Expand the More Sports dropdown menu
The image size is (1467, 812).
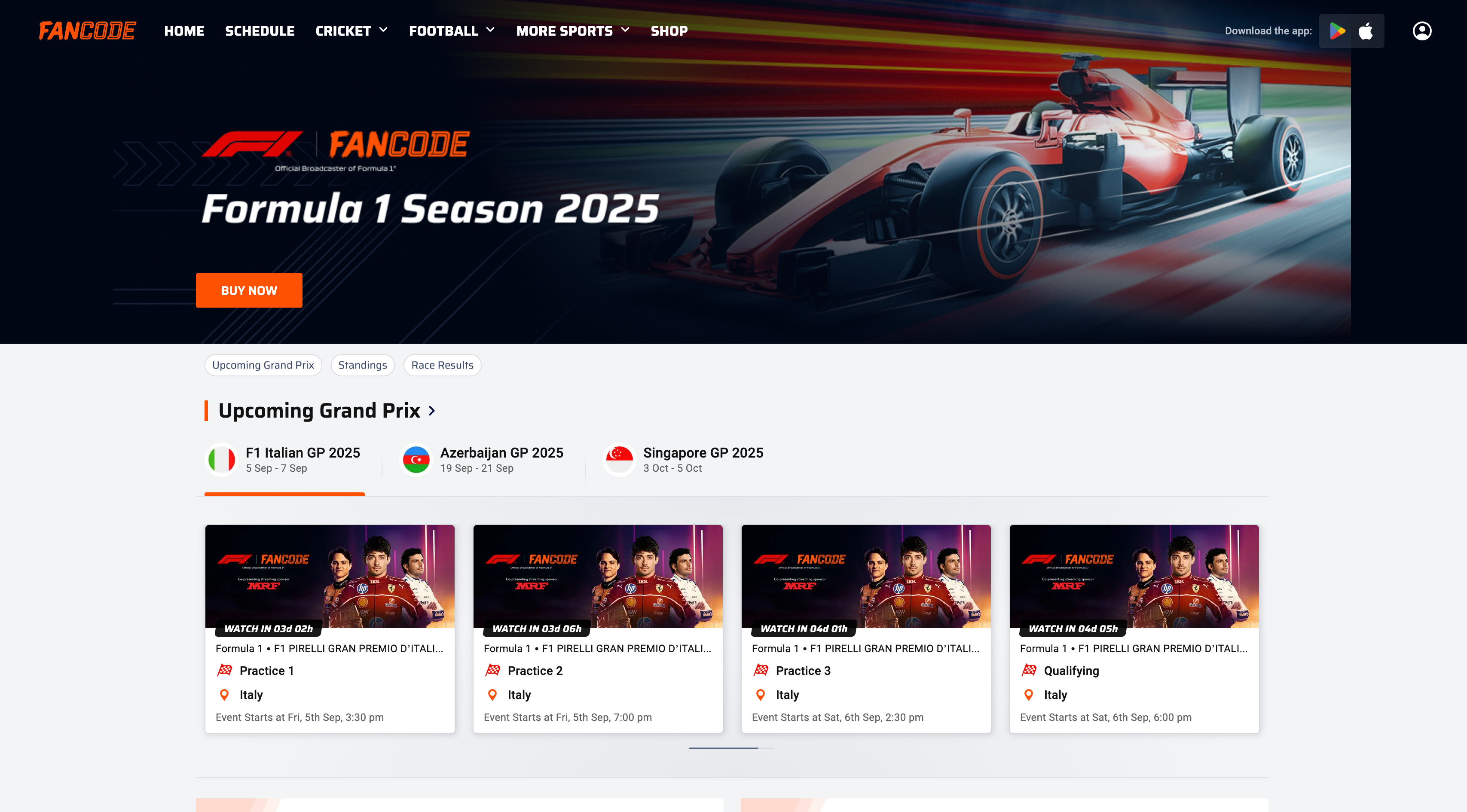pos(573,31)
